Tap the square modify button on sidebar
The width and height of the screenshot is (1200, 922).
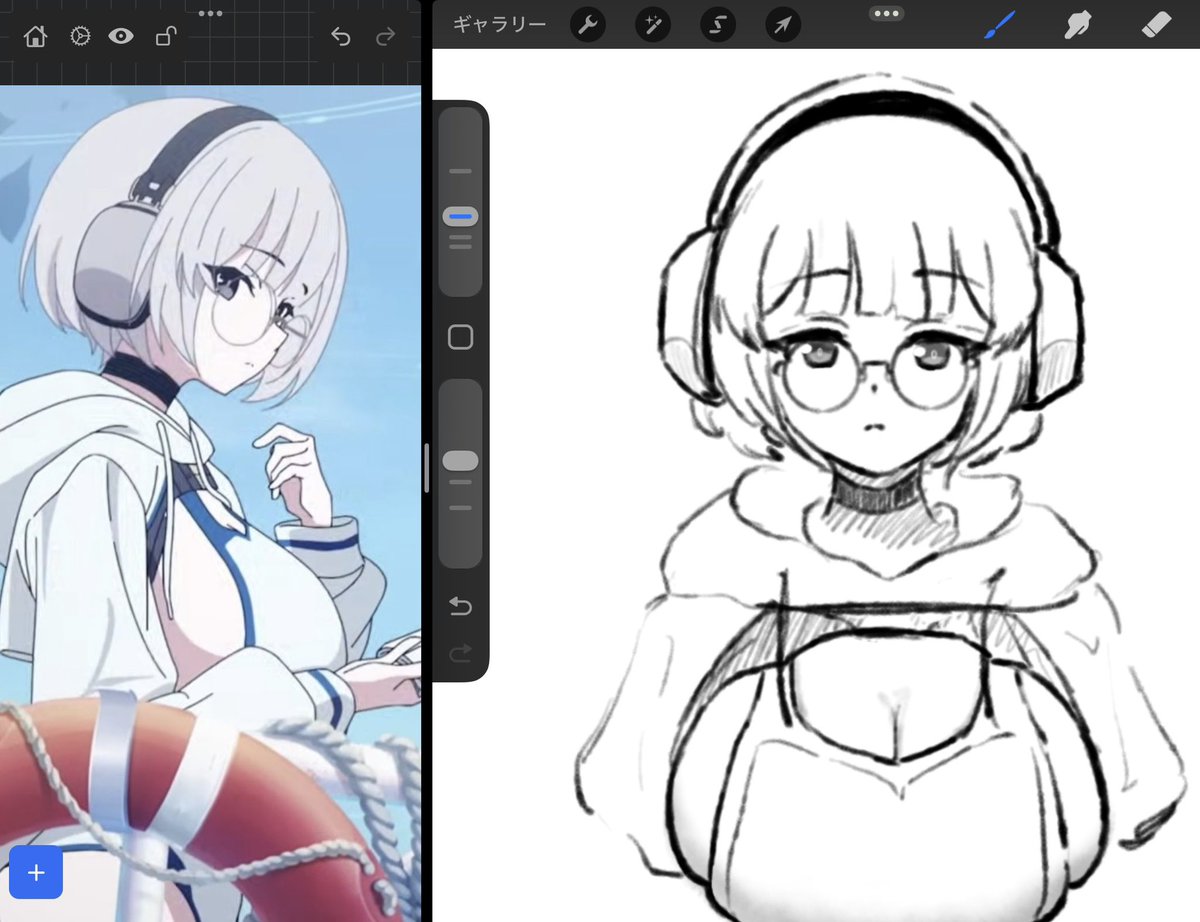tap(460, 337)
